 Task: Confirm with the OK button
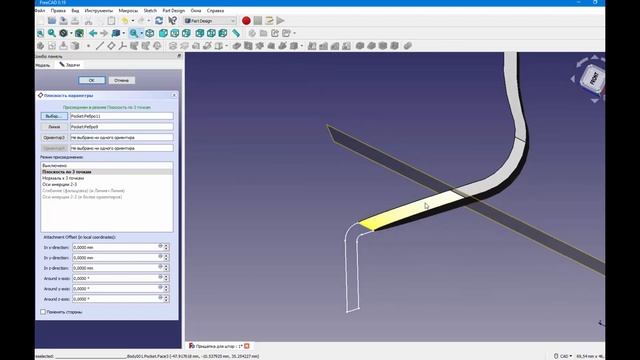(x=91, y=80)
